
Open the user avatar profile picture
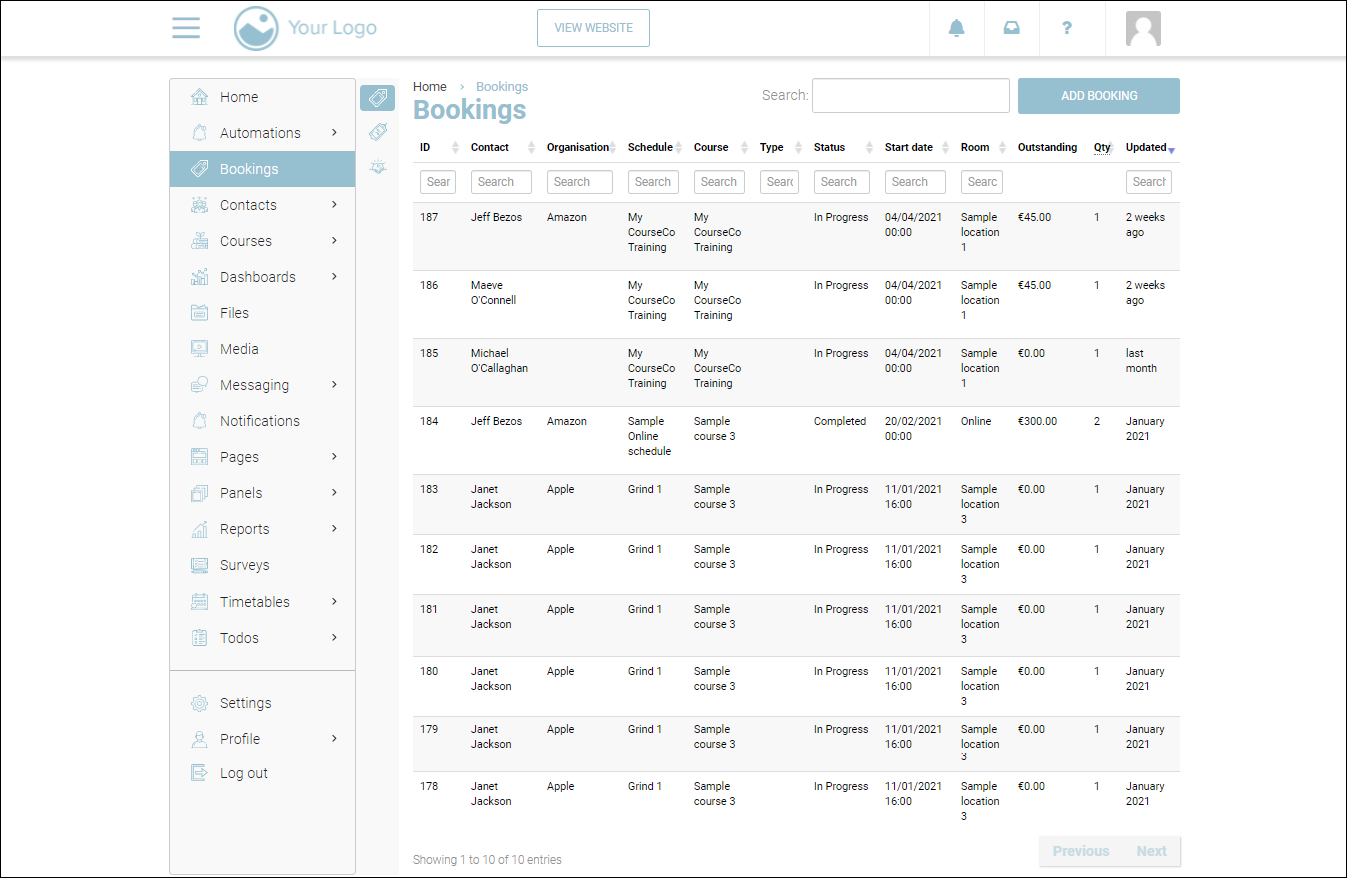[x=1143, y=29]
